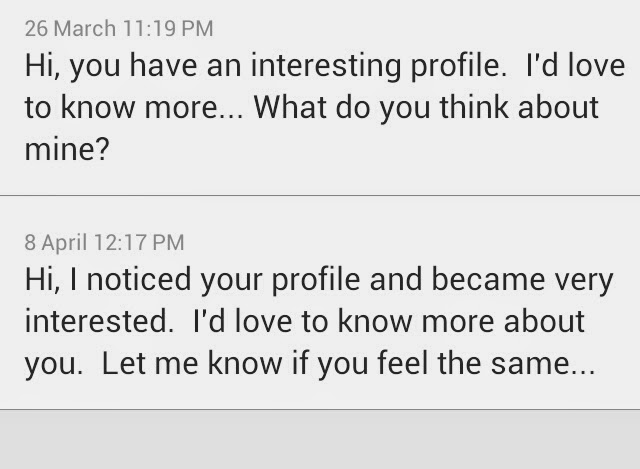Select the line "Hi, I noticed your profile"

194,282
